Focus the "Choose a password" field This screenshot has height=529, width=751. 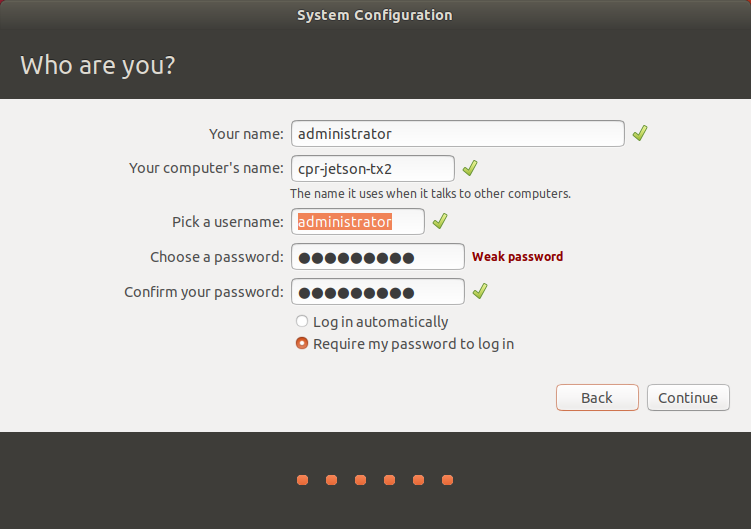point(377,257)
